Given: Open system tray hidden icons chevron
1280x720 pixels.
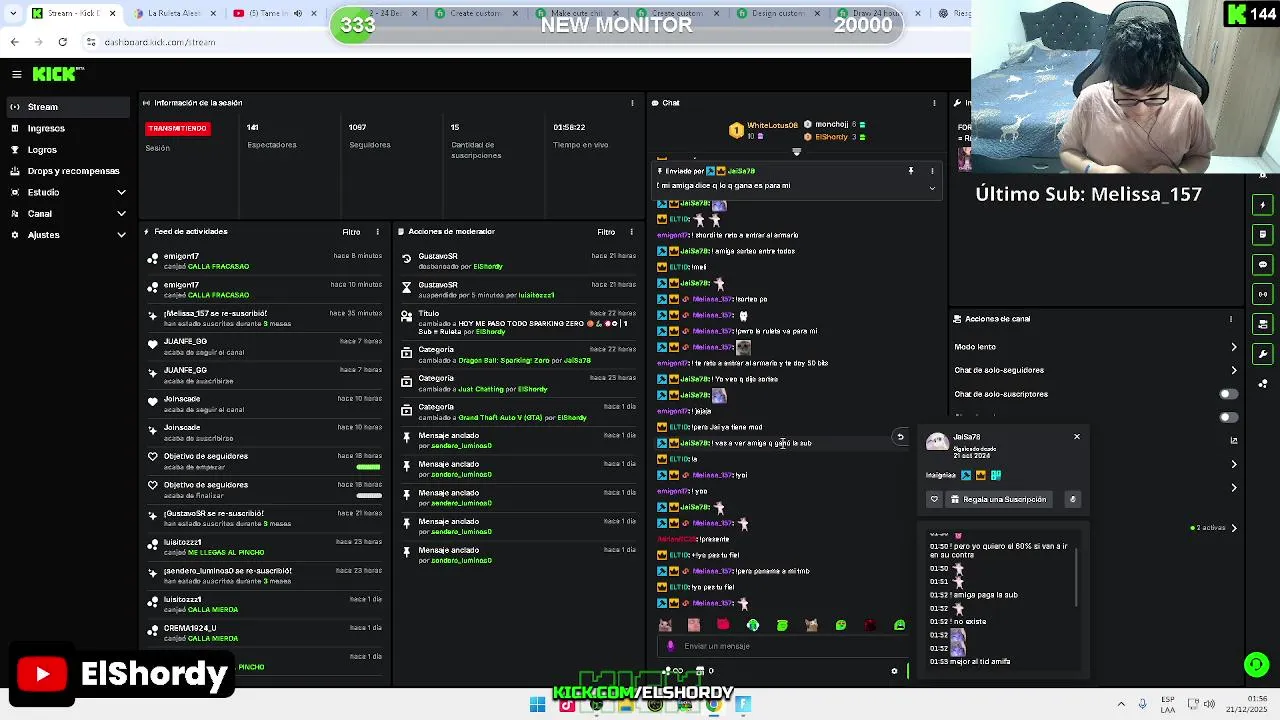Looking at the screenshot, I should [x=1121, y=704].
